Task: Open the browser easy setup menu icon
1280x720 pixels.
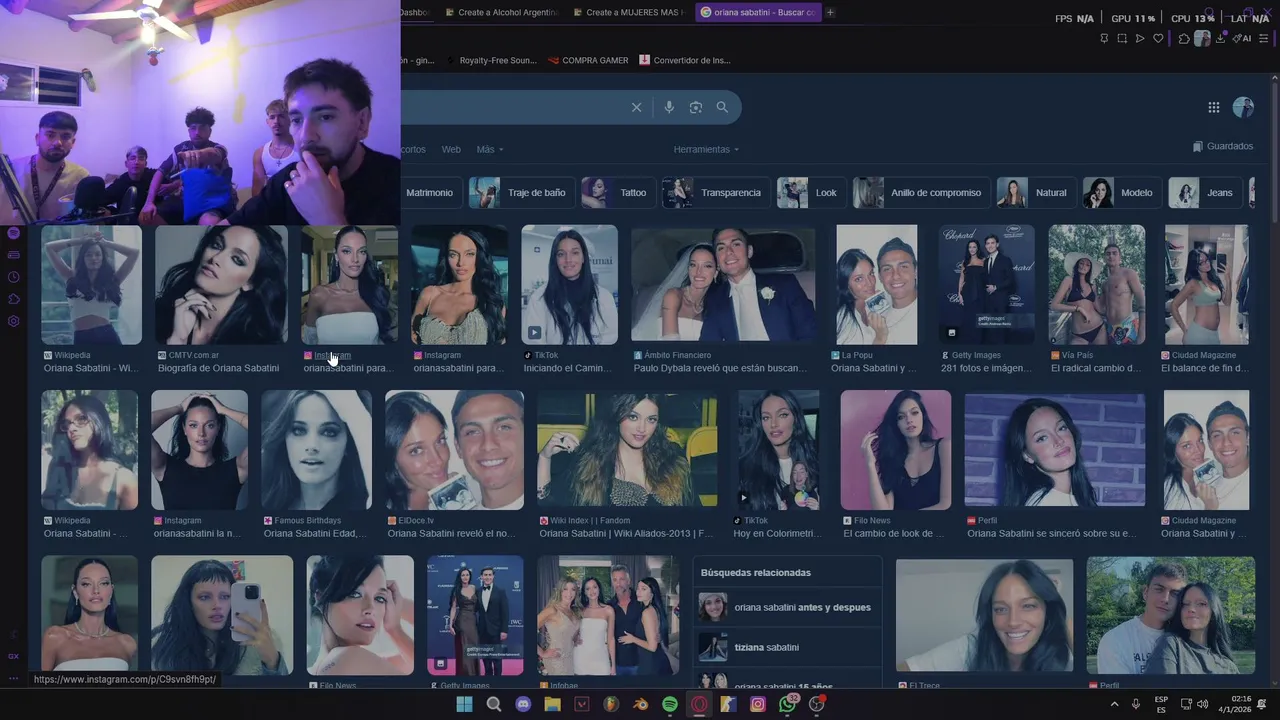Action: [1264, 38]
